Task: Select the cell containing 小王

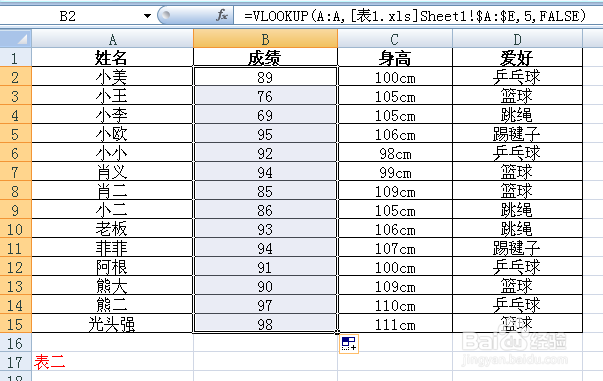Action: coord(112,95)
